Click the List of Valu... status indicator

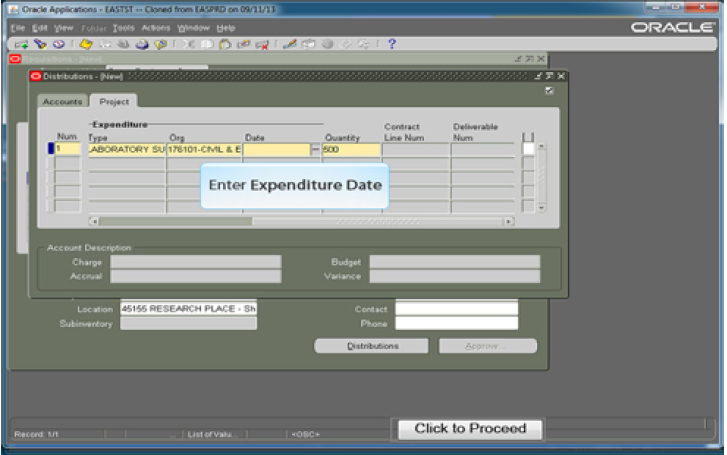(x=212, y=435)
